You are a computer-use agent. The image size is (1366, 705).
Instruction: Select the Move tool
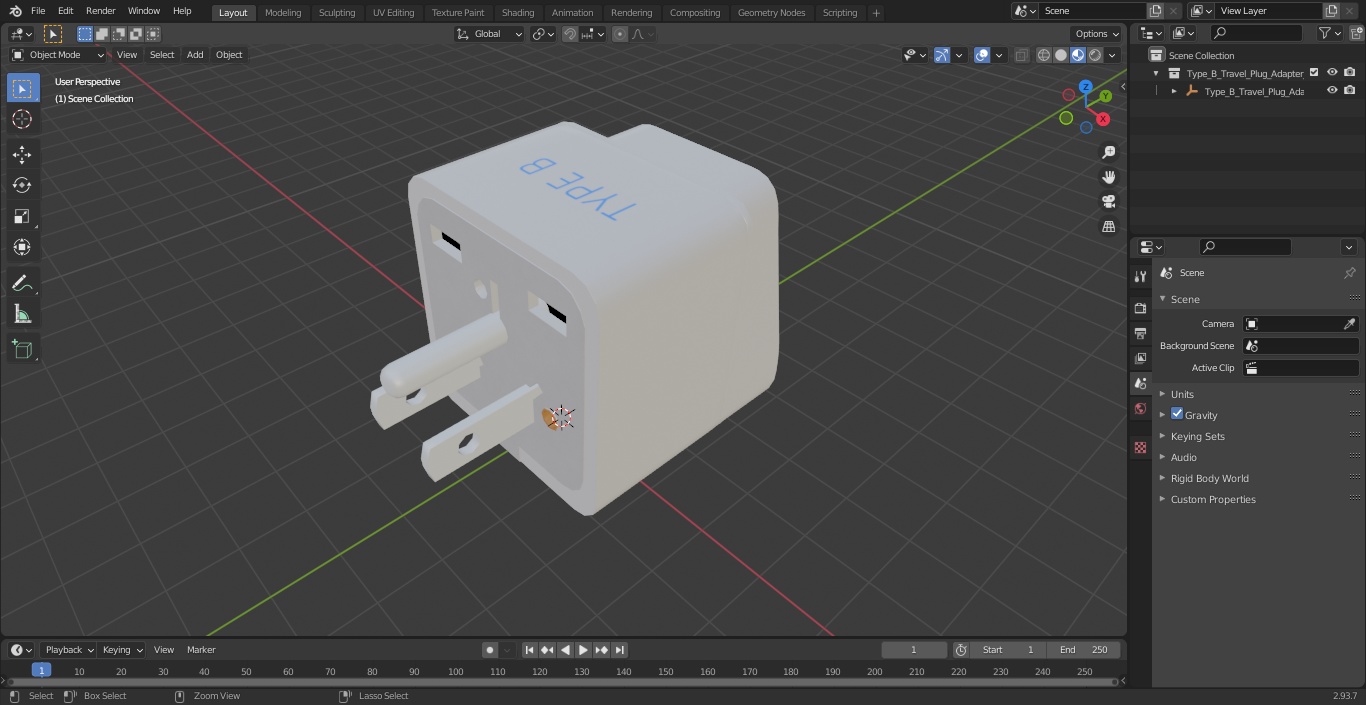coord(22,154)
